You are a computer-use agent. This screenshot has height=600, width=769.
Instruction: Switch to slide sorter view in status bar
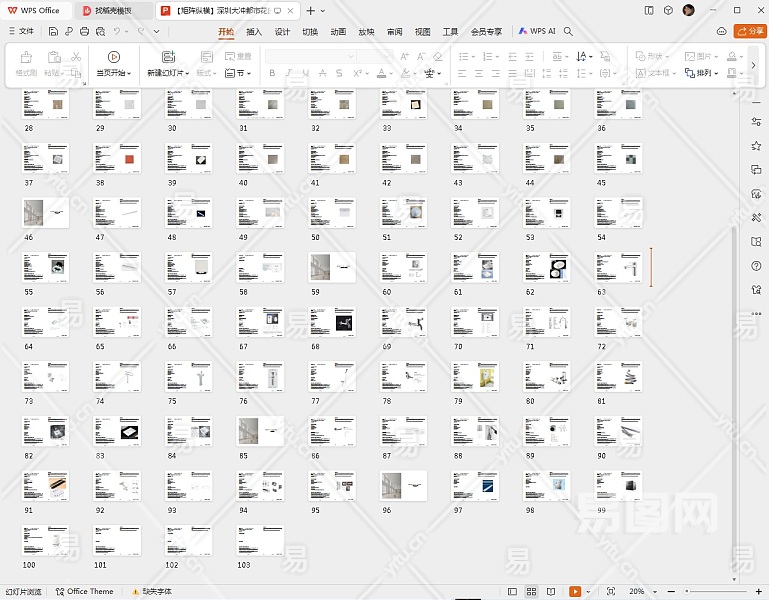pyautogui.click(x=532, y=592)
